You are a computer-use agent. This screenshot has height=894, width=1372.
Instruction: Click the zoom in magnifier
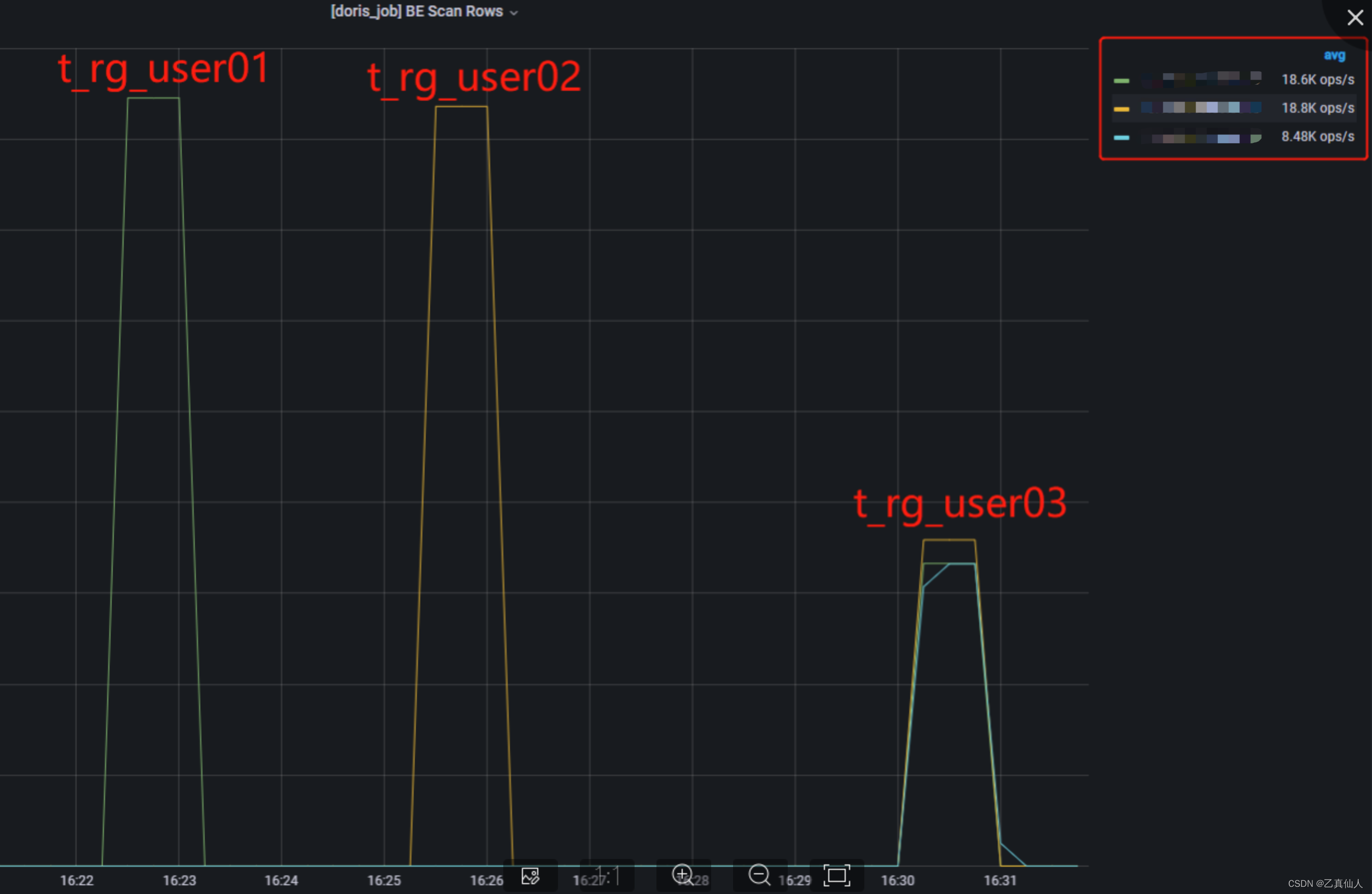point(683,875)
